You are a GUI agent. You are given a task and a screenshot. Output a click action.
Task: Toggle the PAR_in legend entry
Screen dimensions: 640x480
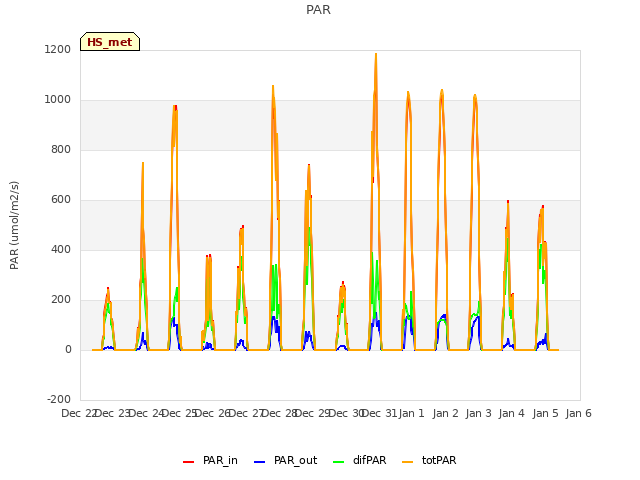[210, 460]
